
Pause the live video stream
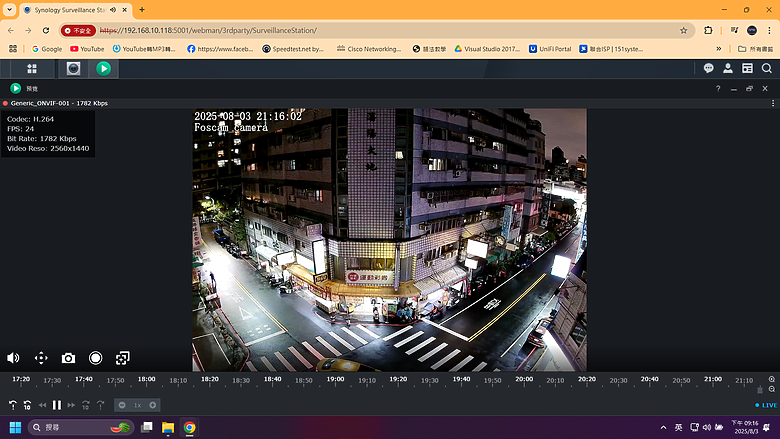click(57, 405)
